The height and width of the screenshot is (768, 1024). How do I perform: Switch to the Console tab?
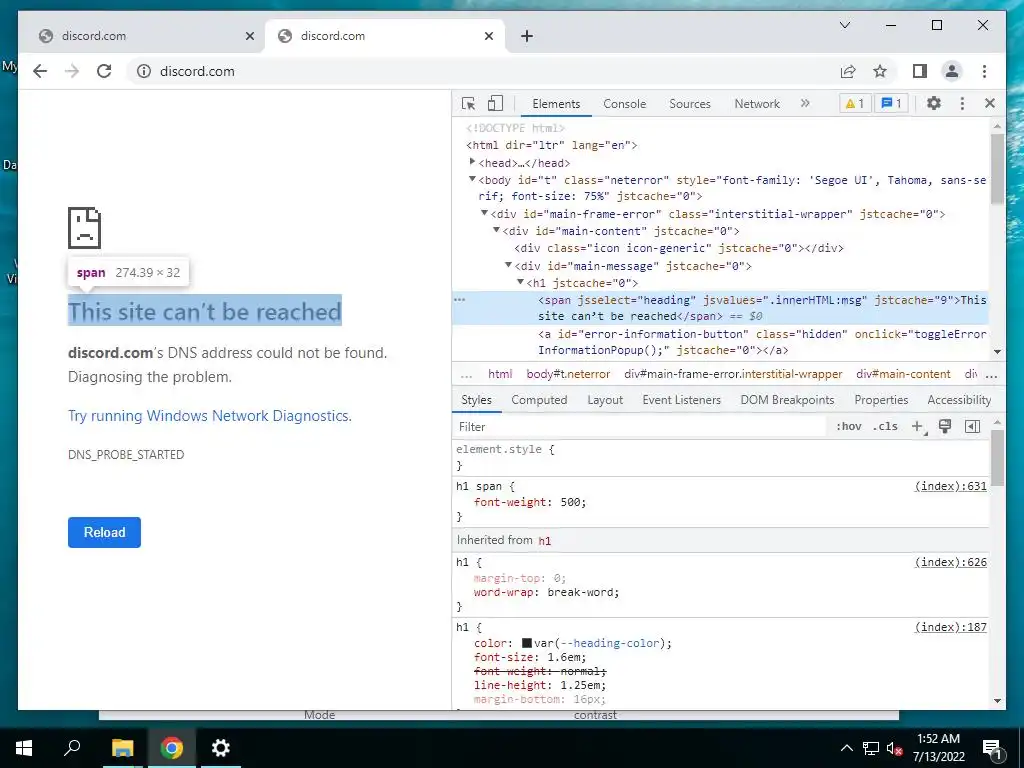(x=624, y=104)
